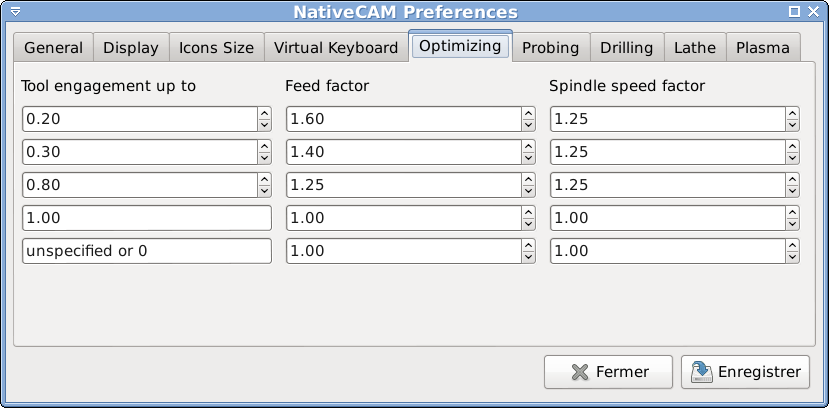Click the Fermer close X icon
The width and height of the screenshot is (829, 408).
coord(580,372)
